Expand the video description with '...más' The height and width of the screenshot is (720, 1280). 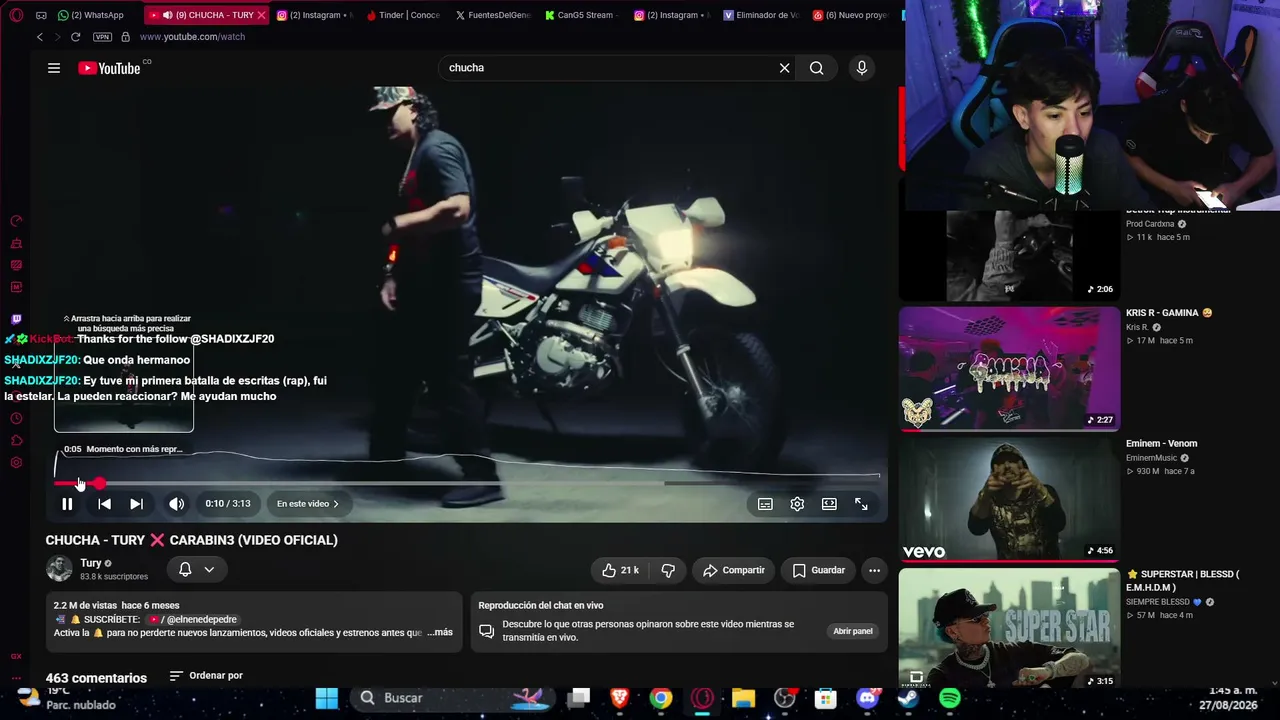pyautogui.click(x=440, y=632)
